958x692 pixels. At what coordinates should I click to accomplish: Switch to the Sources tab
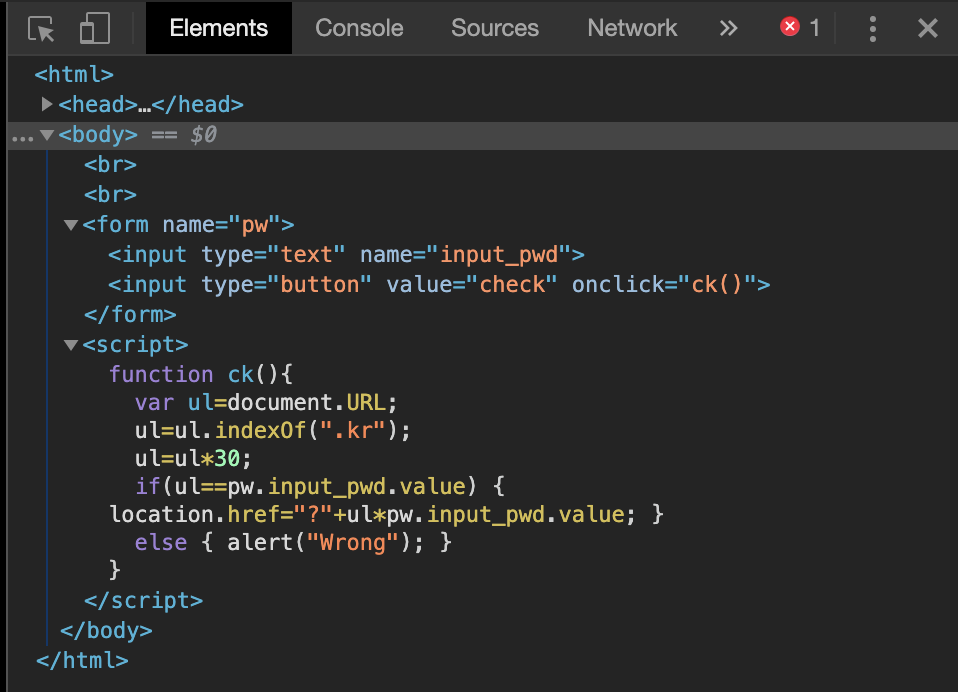click(495, 28)
